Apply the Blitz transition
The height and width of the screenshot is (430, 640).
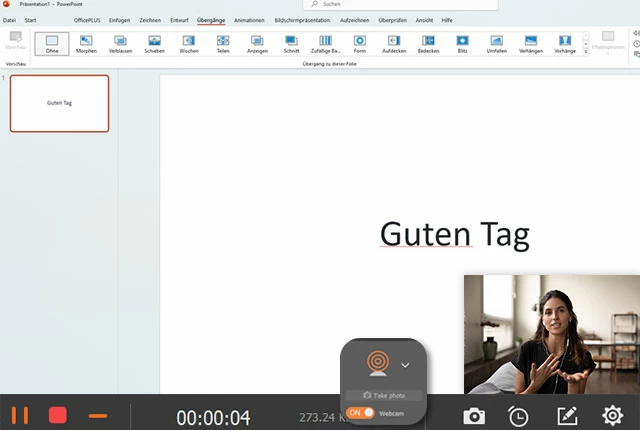pos(462,44)
